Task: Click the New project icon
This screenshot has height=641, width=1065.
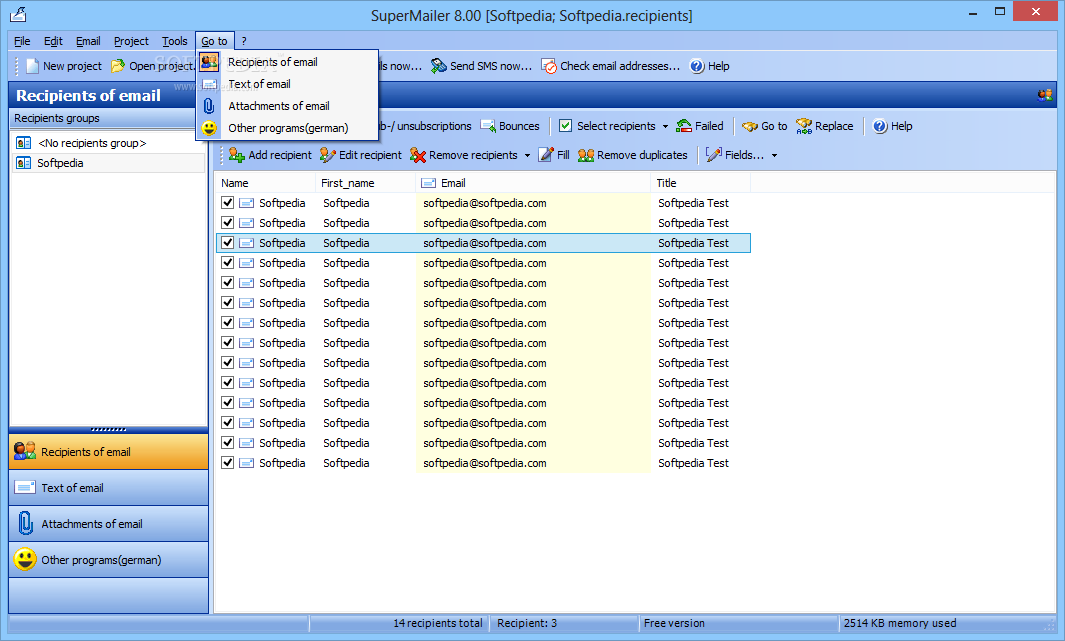Action: pyautogui.click(x=32, y=66)
